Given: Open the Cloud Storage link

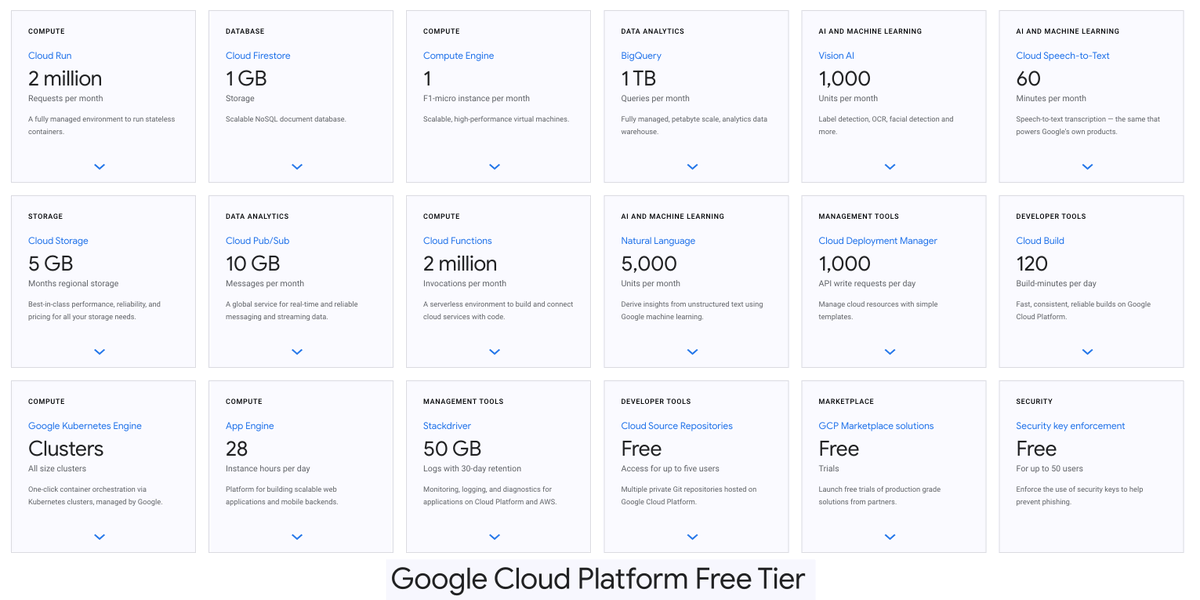Looking at the screenshot, I should [58, 241].
